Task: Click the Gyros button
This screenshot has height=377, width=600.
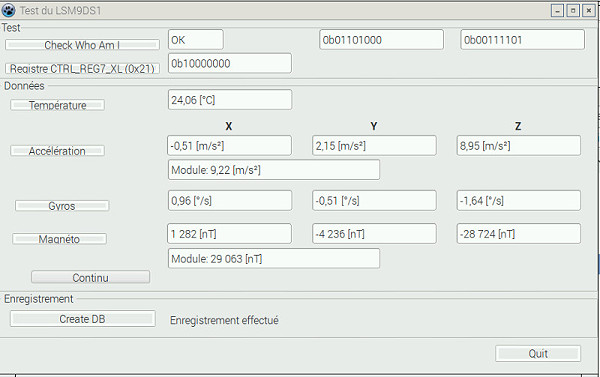Action: pyautogui.click(x=62, y=206)
